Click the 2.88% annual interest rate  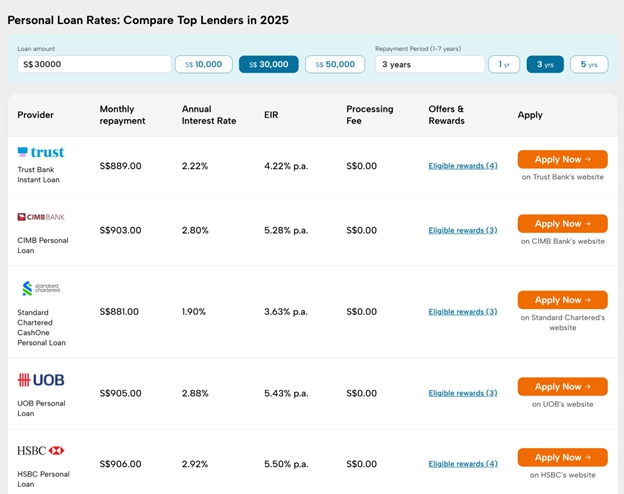point(195,393)
